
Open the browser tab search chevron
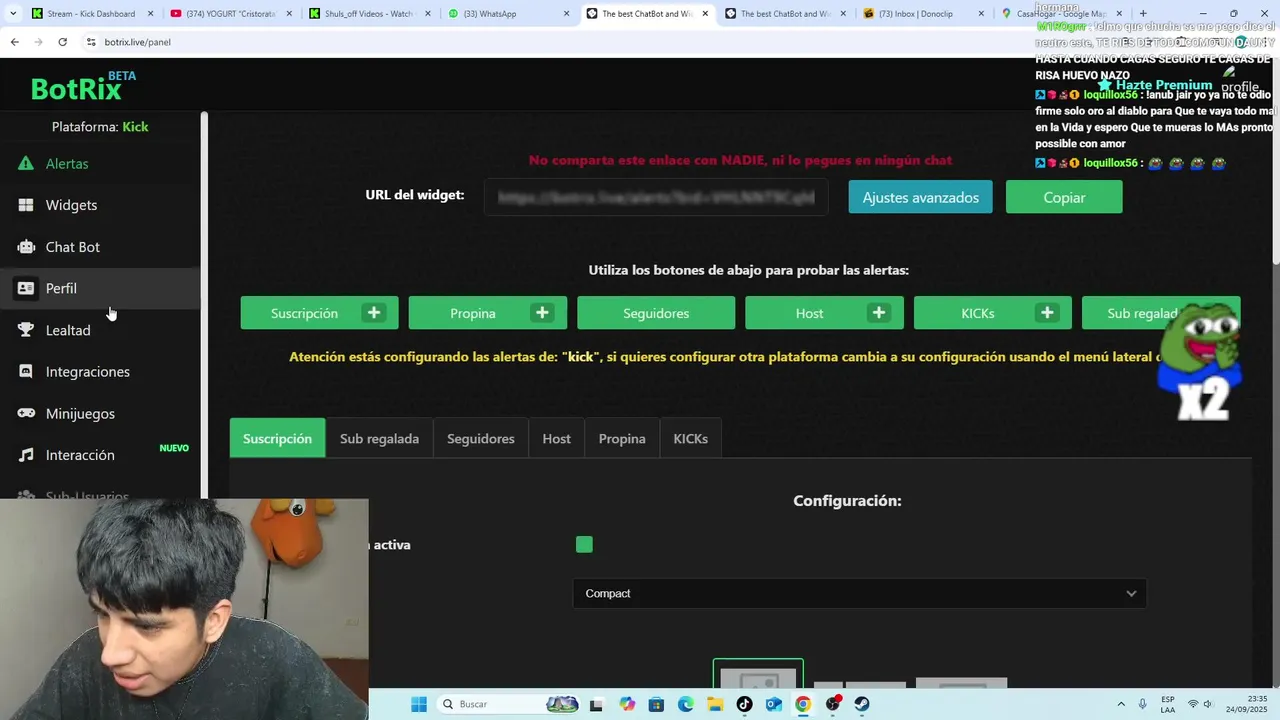coord(12,14)
